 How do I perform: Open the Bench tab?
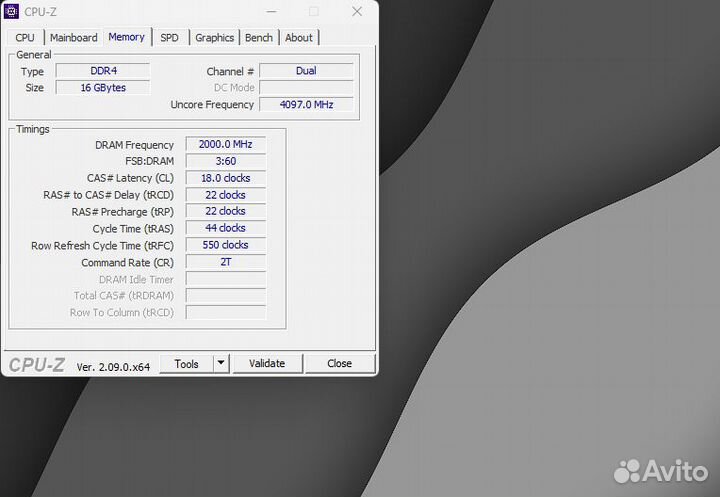(259, 38)
